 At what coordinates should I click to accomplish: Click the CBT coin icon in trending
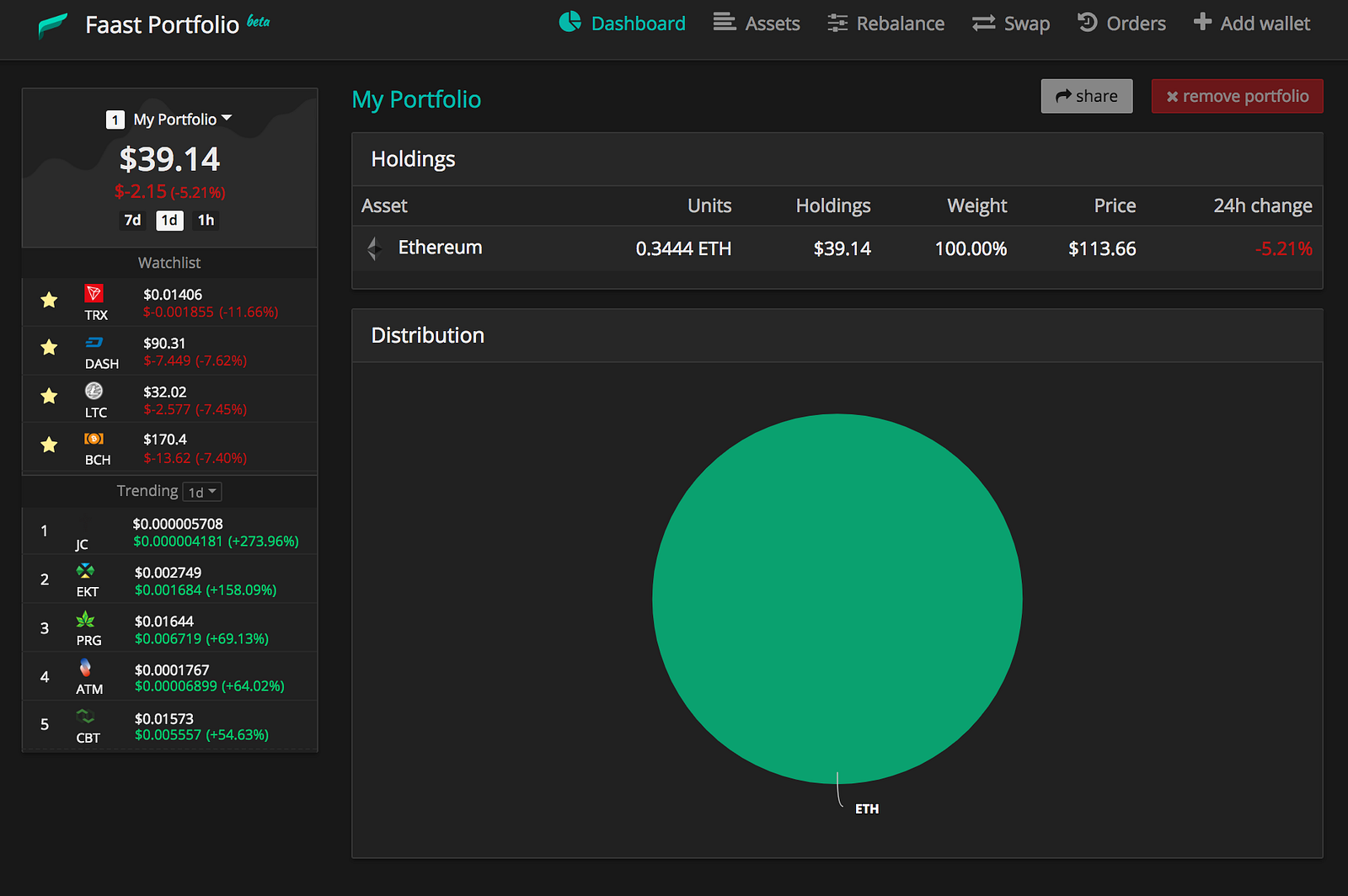tap(85, 717)
